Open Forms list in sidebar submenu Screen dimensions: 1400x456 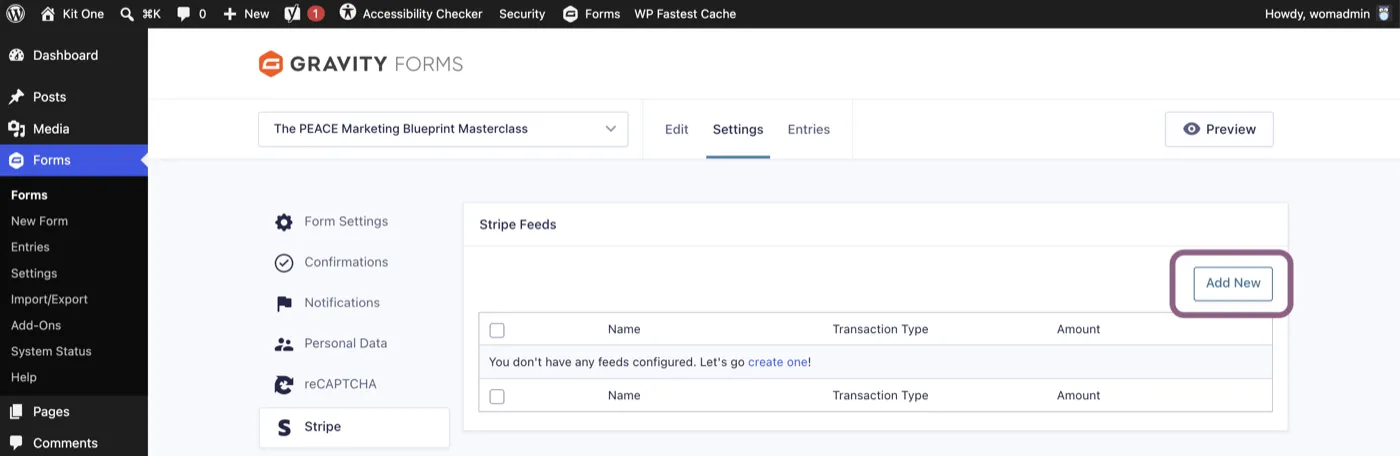(x=29, y=195)
